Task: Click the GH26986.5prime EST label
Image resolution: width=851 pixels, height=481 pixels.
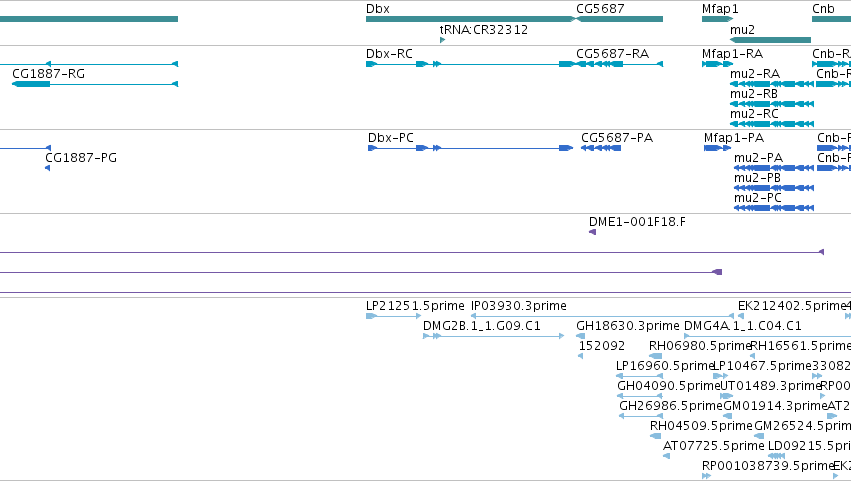Action: click(x=671, y=407)
